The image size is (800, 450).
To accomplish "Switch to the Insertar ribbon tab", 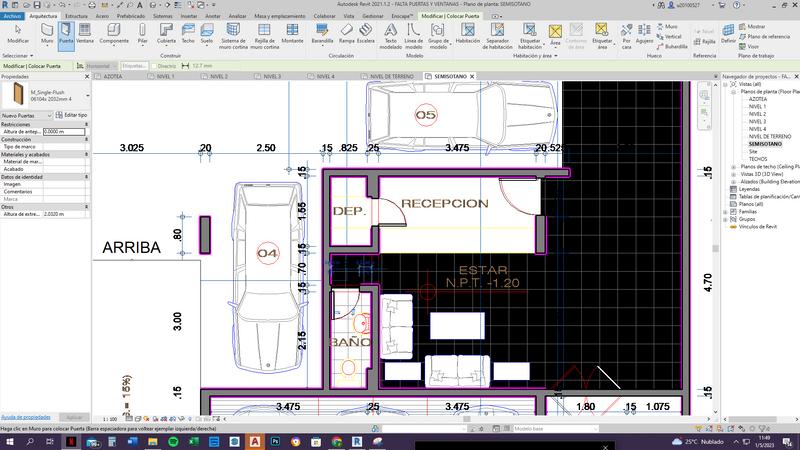I will pos(189,16).
